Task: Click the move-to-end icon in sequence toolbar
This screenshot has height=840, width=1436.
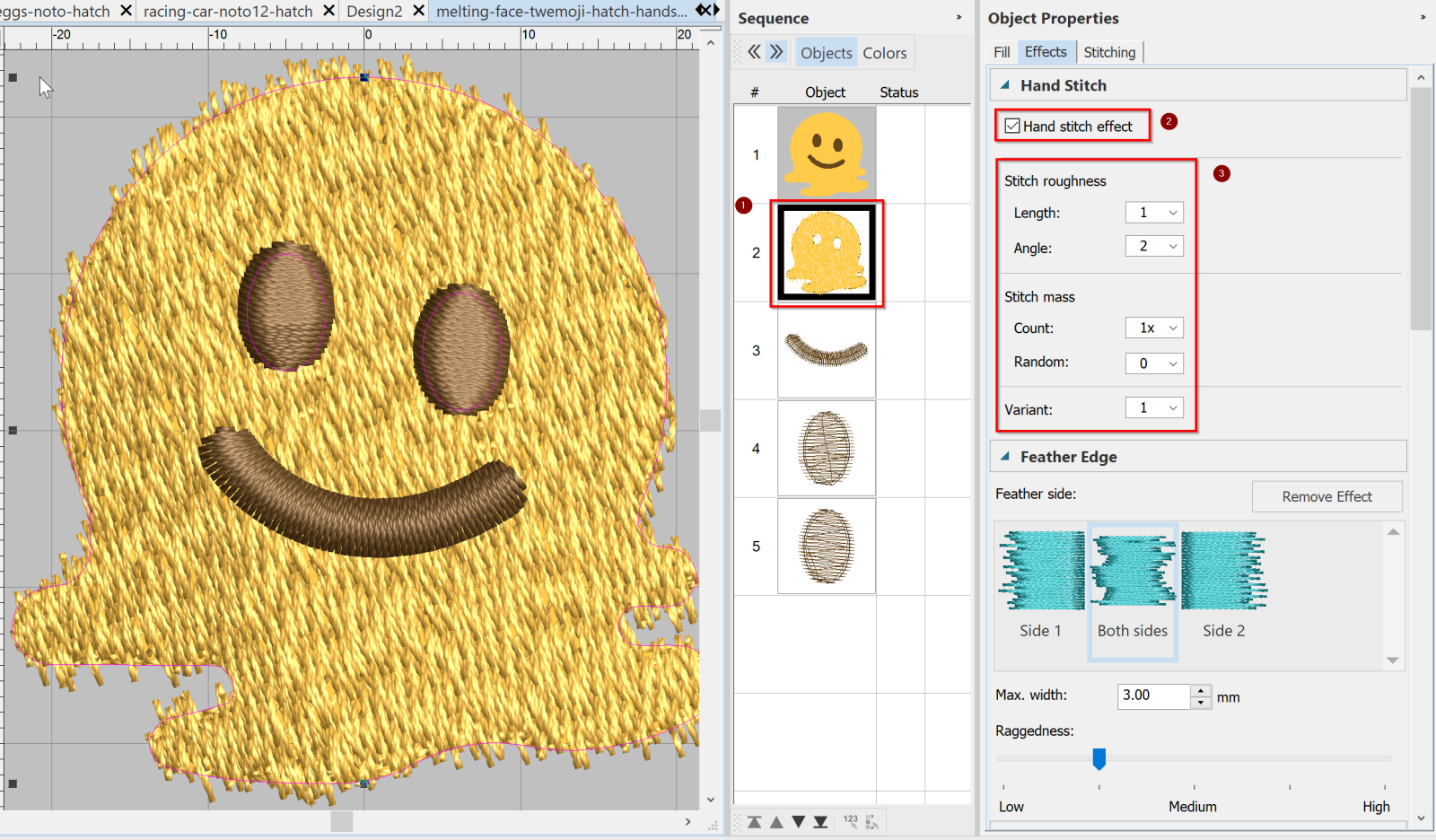Action: point(820,820)
